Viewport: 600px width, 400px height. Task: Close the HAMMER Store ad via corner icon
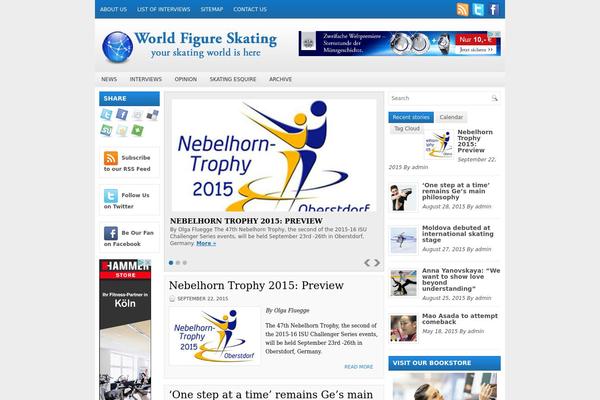(x=147, y=263)
